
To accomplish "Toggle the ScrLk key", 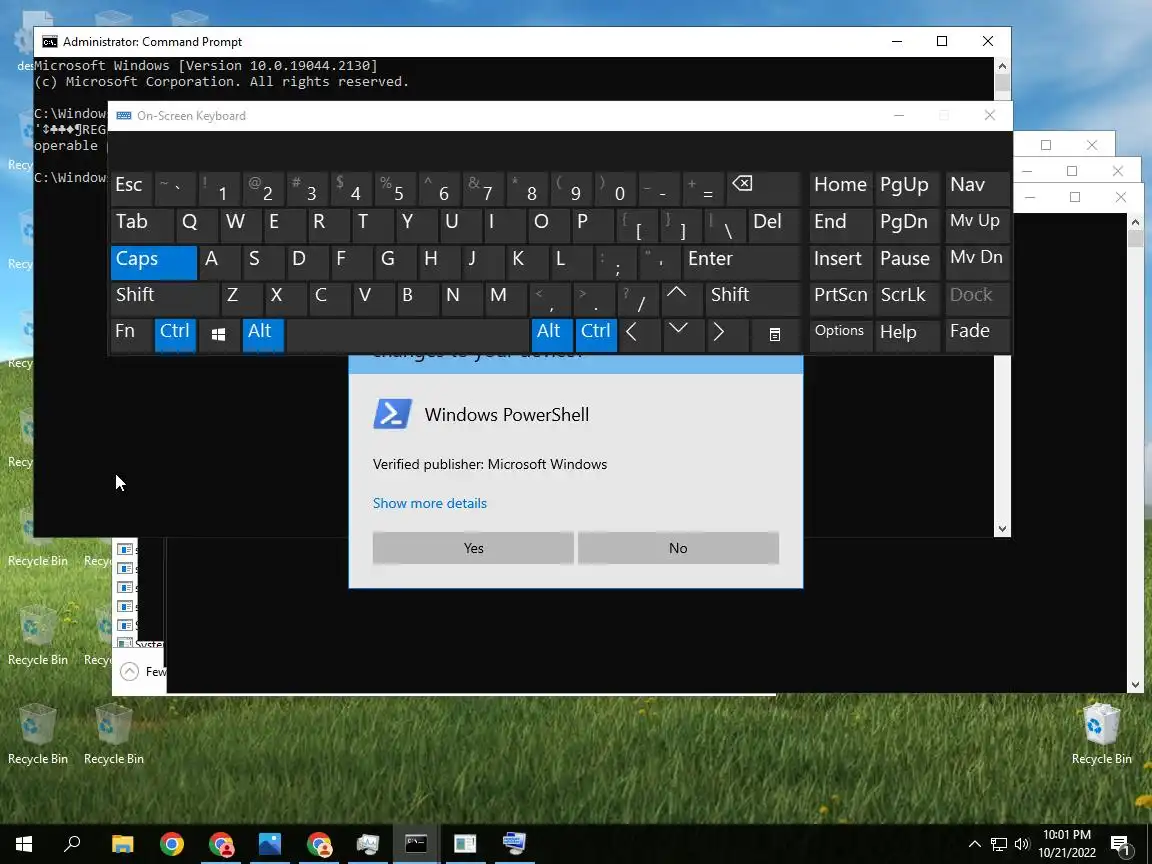I will 907,298.
